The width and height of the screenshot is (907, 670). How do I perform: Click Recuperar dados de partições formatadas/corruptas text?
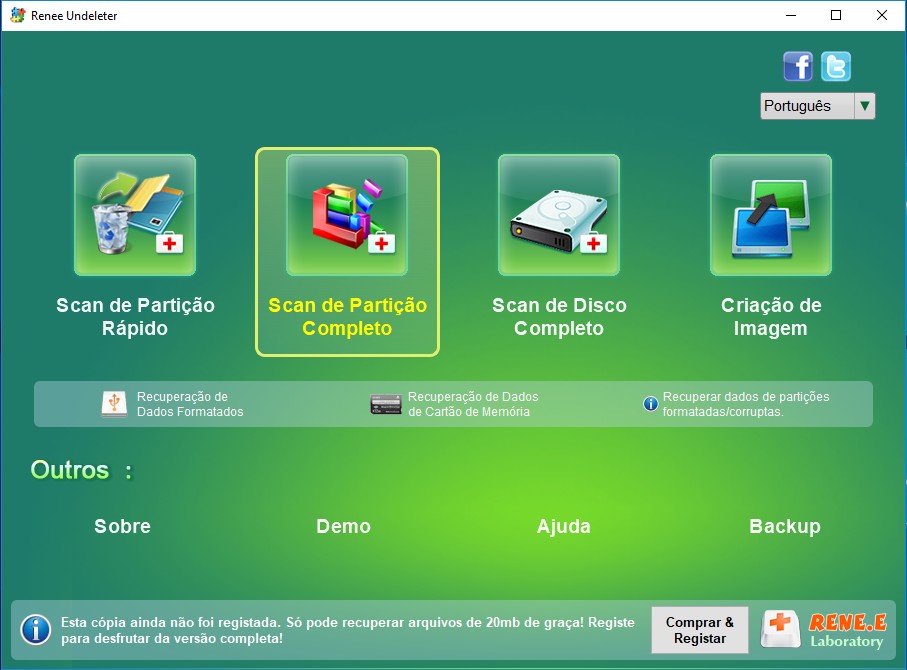click(x=746, y=404)
